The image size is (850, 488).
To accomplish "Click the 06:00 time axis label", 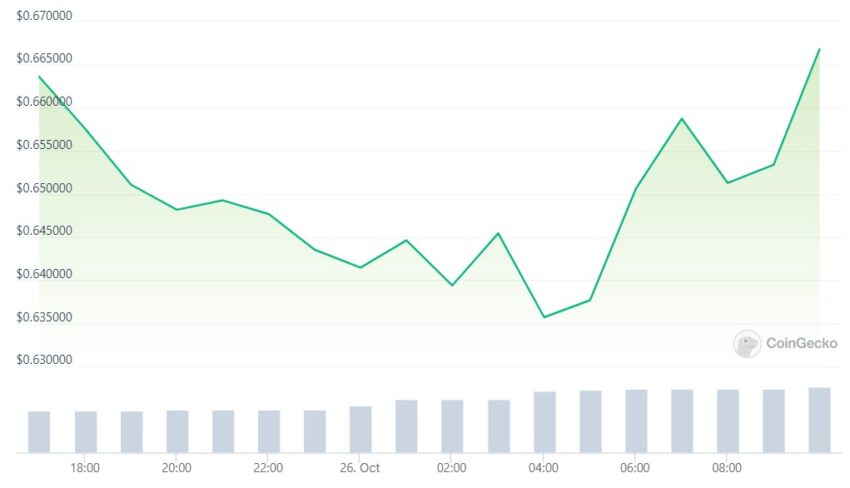I will coord(635,468).
